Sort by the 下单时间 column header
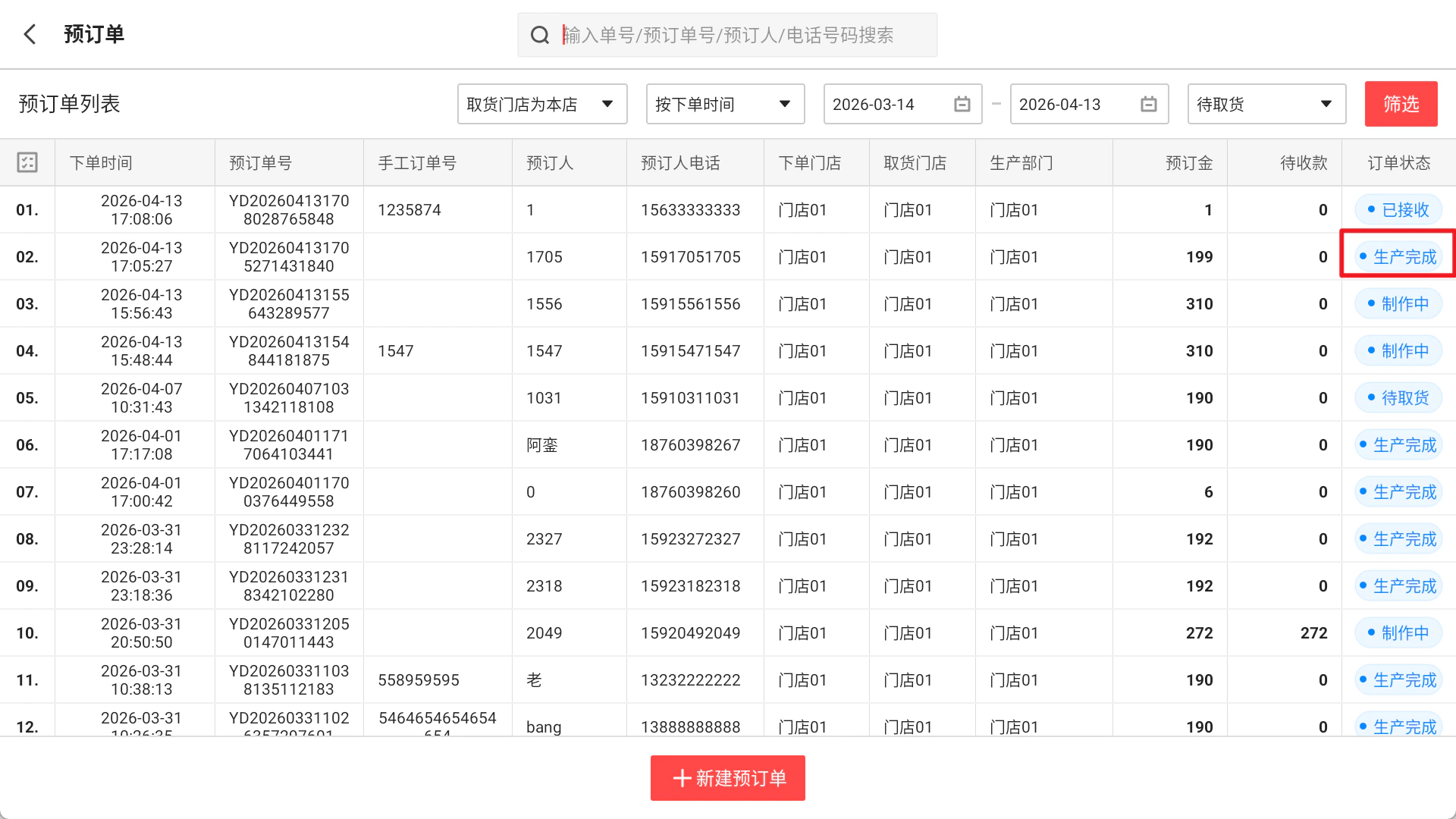The width and height of the screenshot is (1456, 819). tap(101, 163)
